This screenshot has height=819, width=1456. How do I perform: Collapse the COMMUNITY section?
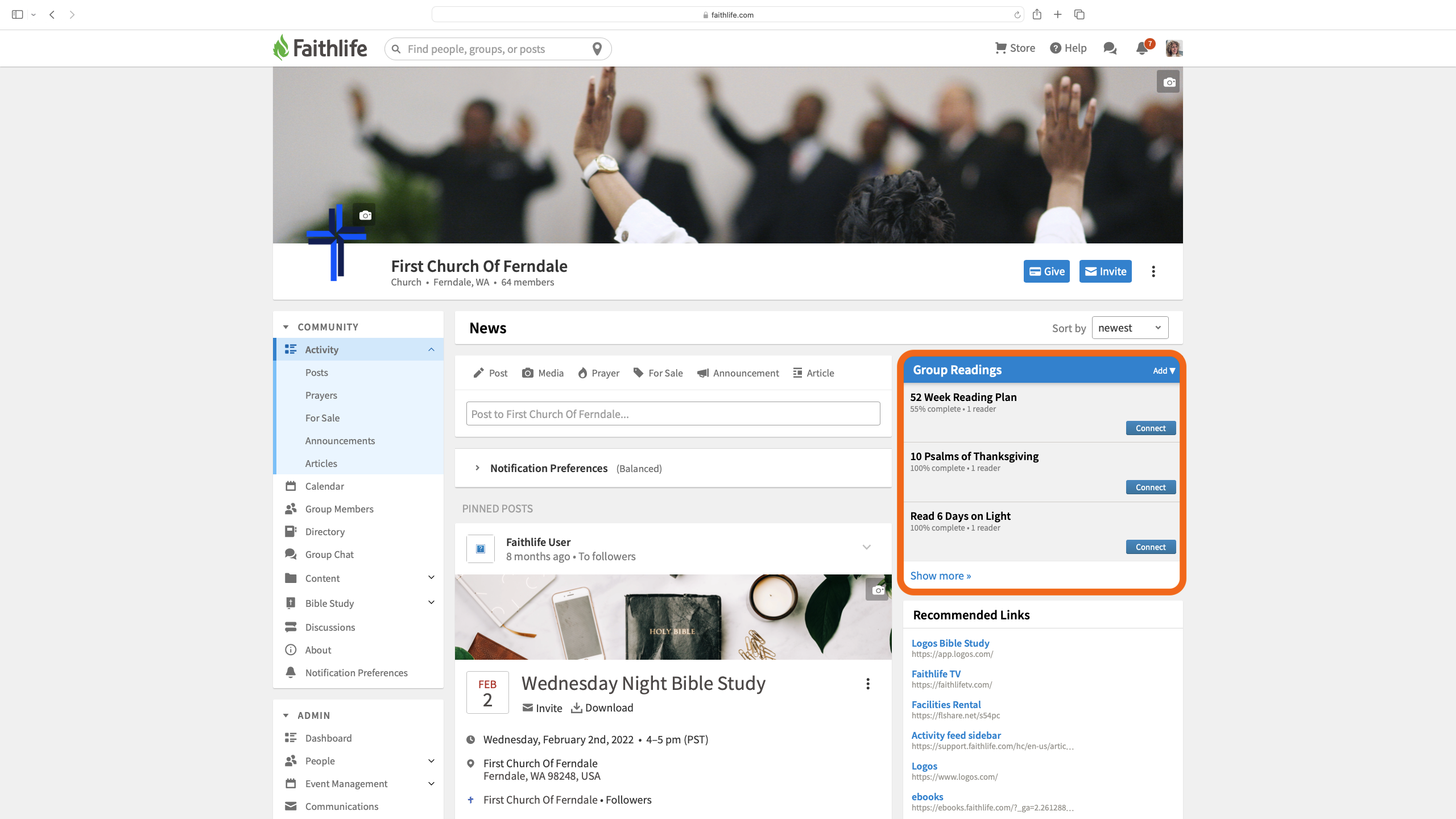(x=286, y=327)
